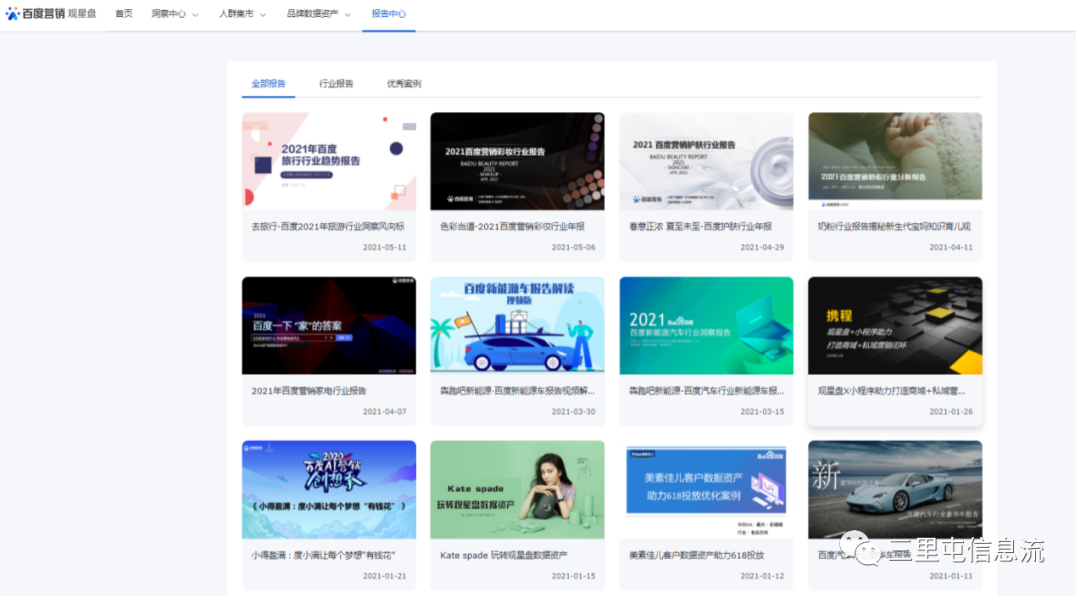Screen dimensions: 1080x598
Task: Click the green 2021 新能源汽车行业洞察报告 cover
Action: tap(706, 325)
